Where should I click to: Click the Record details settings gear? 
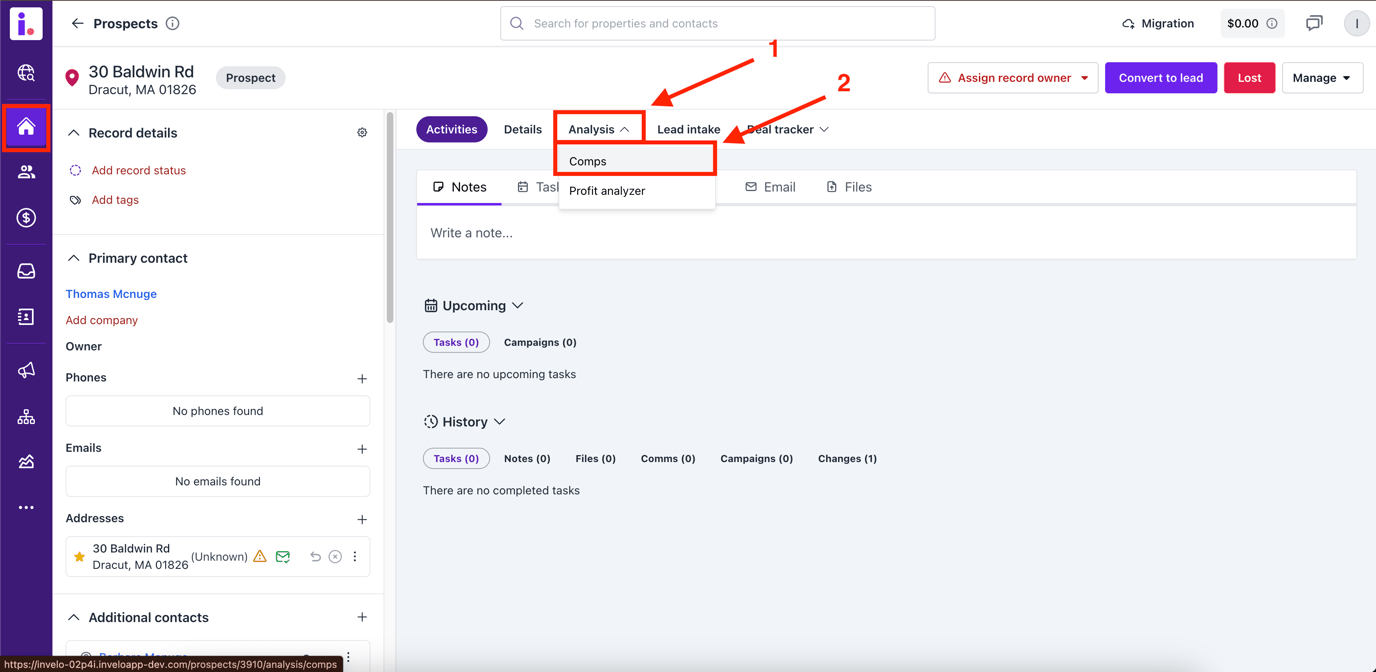point(362,133)
